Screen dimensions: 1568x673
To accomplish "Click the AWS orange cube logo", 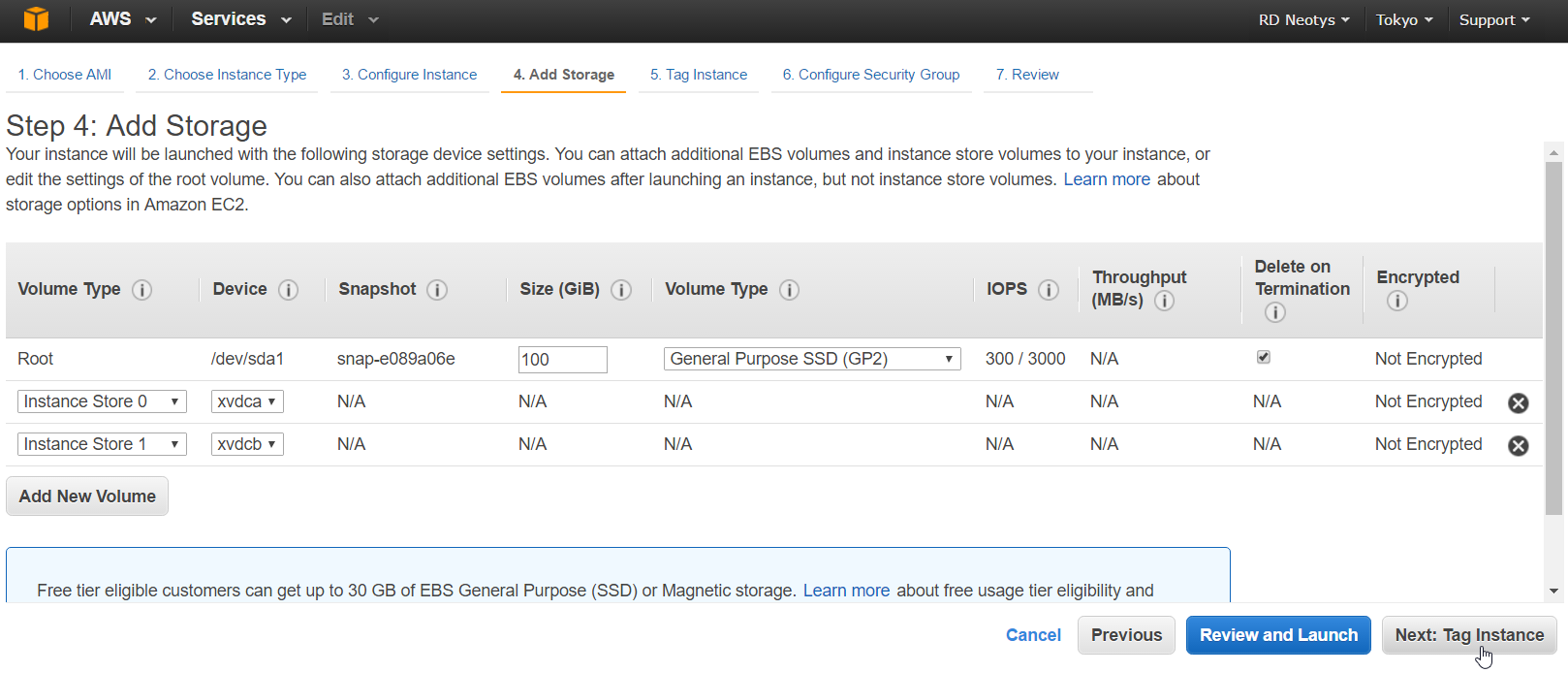I will tap(36, 19).
